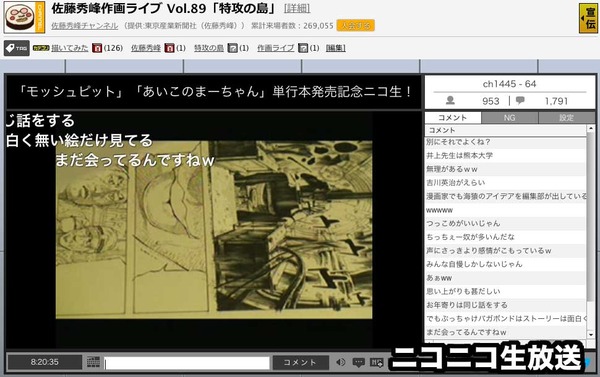The width and height of the screenshot is (600, 377).
Task: Click the viewer count person icon
Action: [x=450, y=101]
